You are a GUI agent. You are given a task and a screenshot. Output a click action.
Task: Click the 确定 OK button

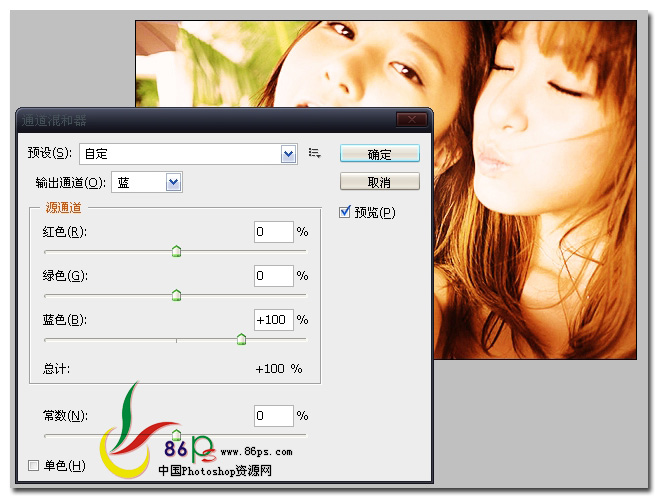tap(379, 154)
